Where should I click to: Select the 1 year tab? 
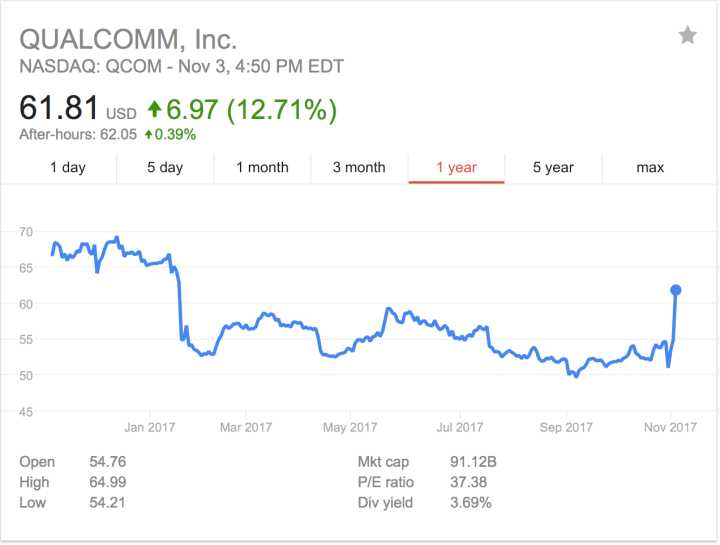click(456, 168)
